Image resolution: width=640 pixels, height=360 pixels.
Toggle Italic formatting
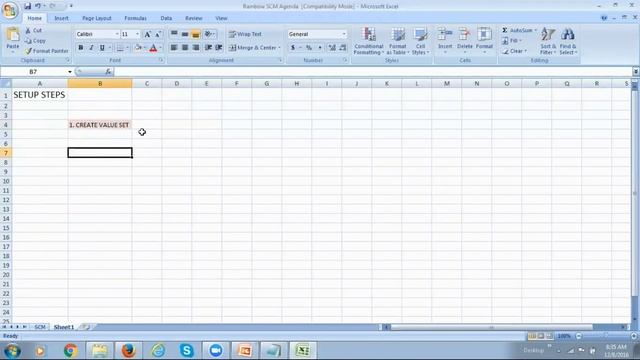[x=91, y=48]
